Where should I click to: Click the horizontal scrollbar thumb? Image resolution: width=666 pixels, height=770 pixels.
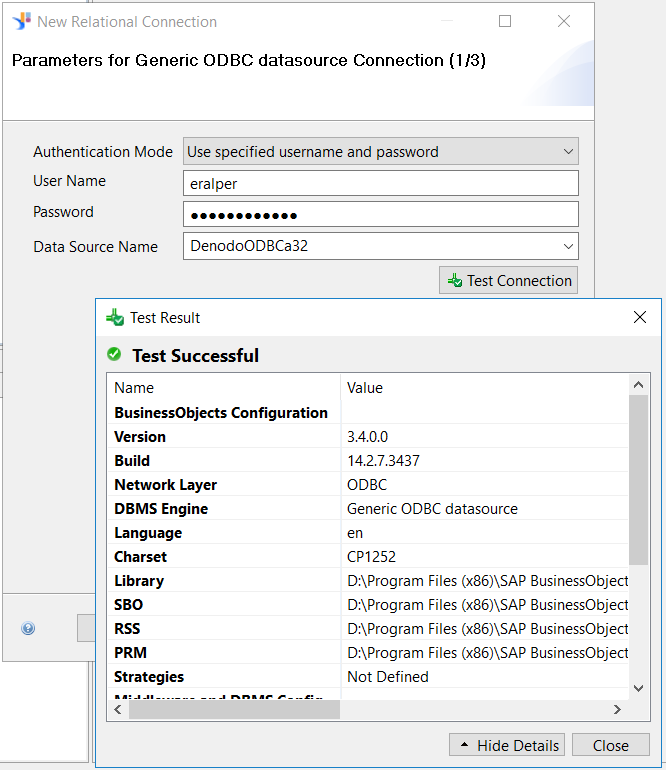(234, 709)
